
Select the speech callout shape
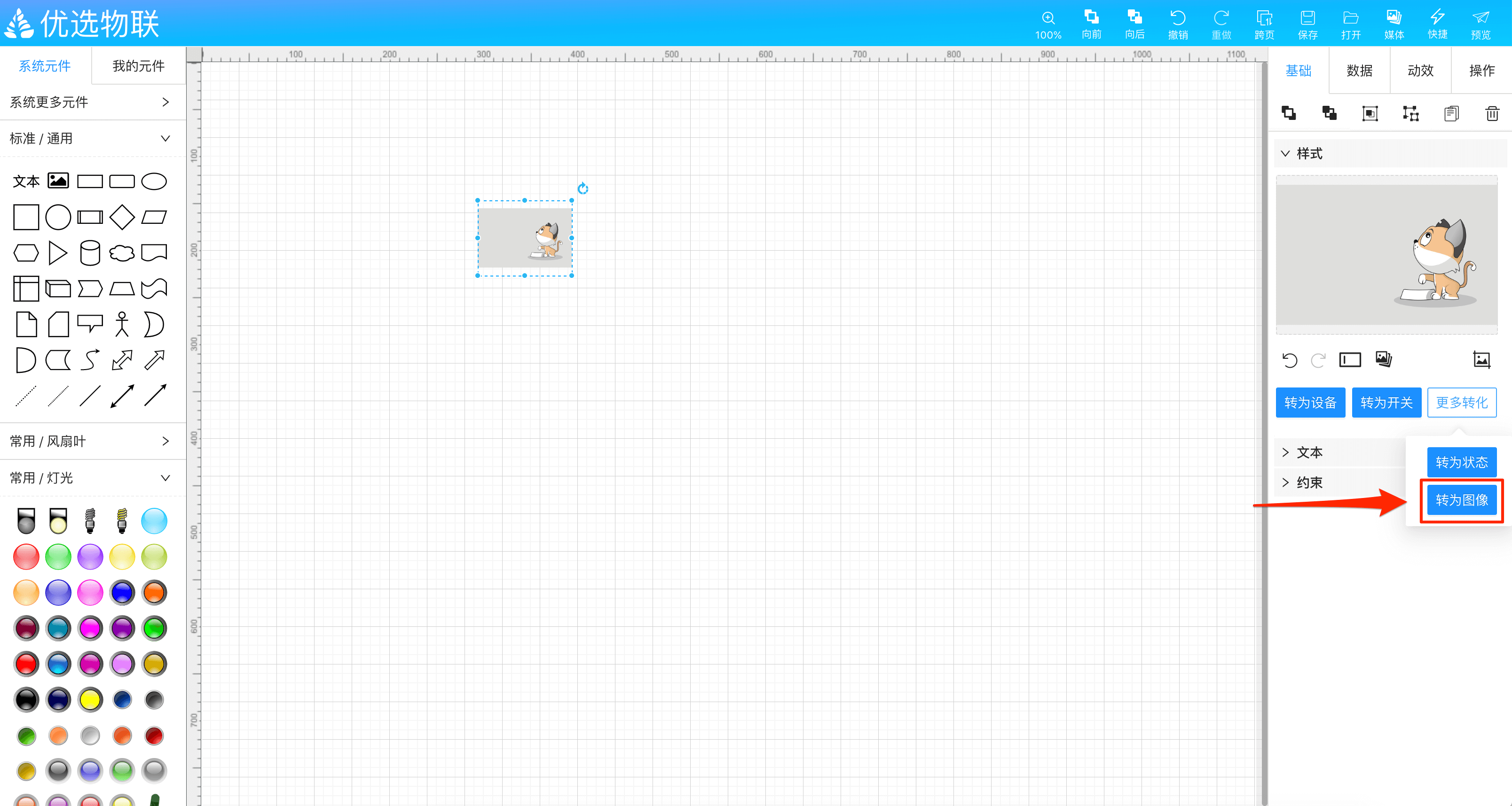pos(90,324)
